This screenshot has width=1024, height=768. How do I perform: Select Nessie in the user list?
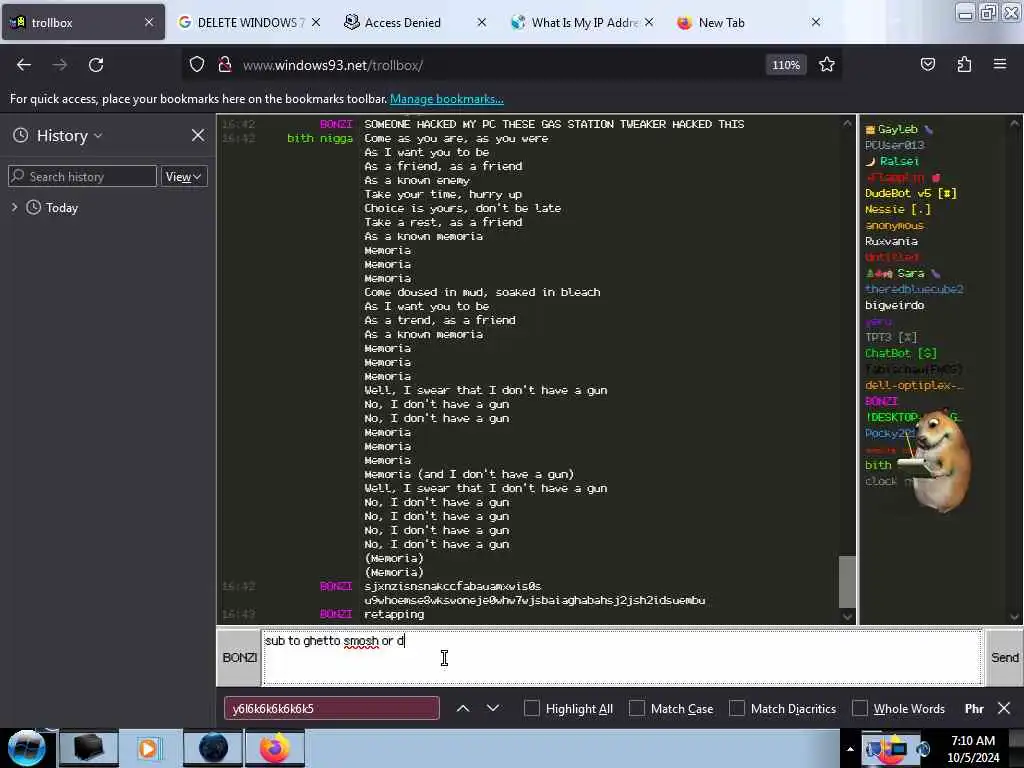(897, 210)
